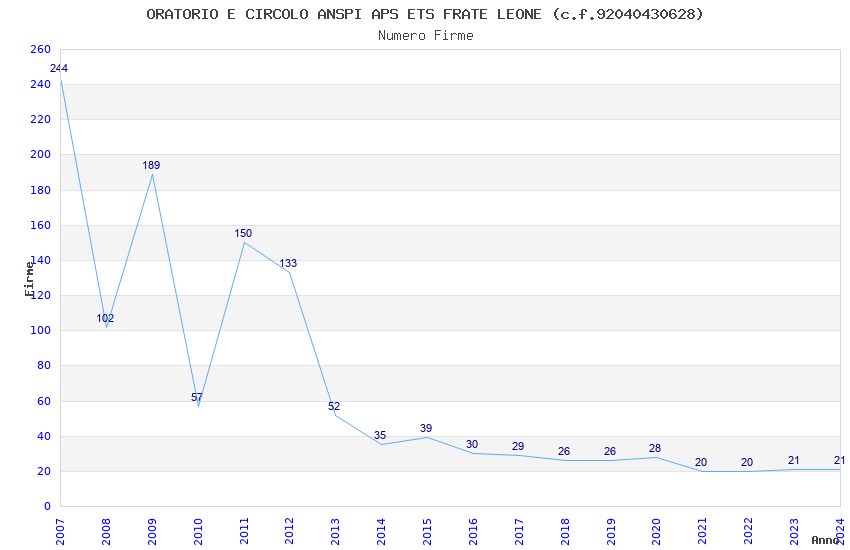Select the subtitle 'Numero Firme'
The image size is (850, 550).
click(426, 36)
